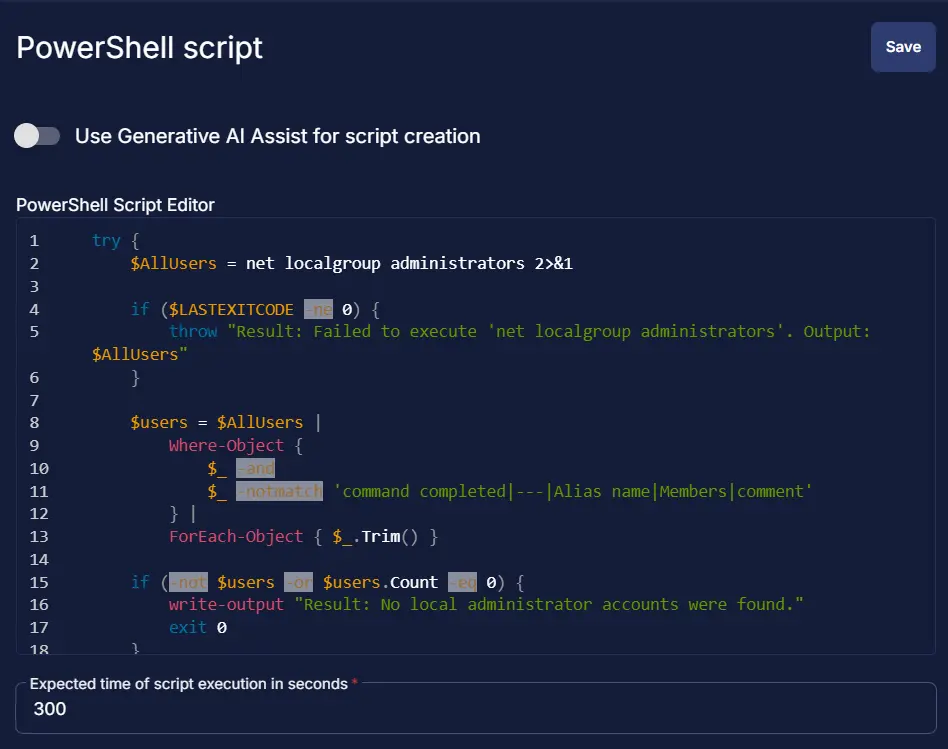Enable the Generative AI Assist toggle
Image resolution: width=948 pixels, height=749 pixels.
coord(38,136)
